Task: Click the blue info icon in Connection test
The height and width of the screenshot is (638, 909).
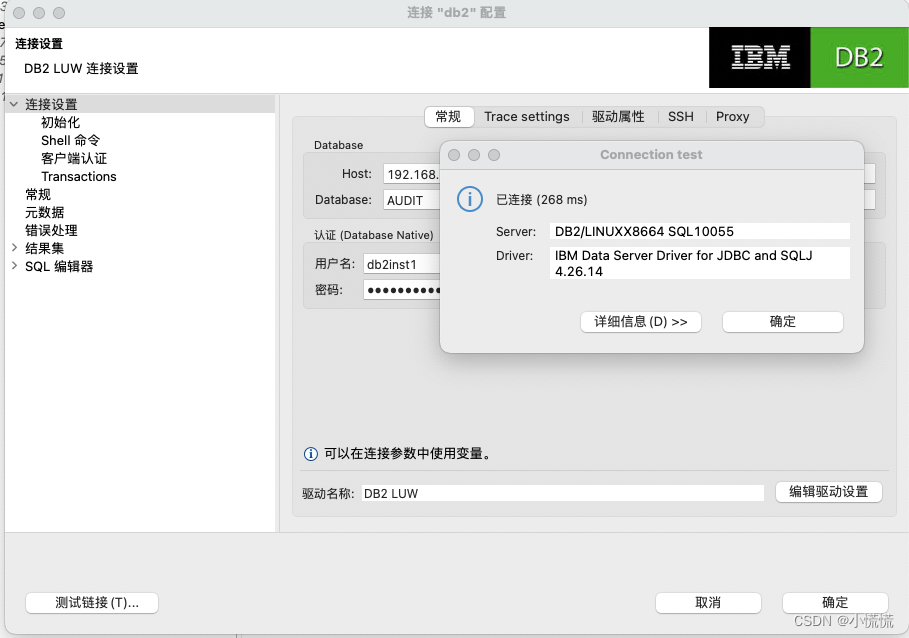Action: pos(470,198)
